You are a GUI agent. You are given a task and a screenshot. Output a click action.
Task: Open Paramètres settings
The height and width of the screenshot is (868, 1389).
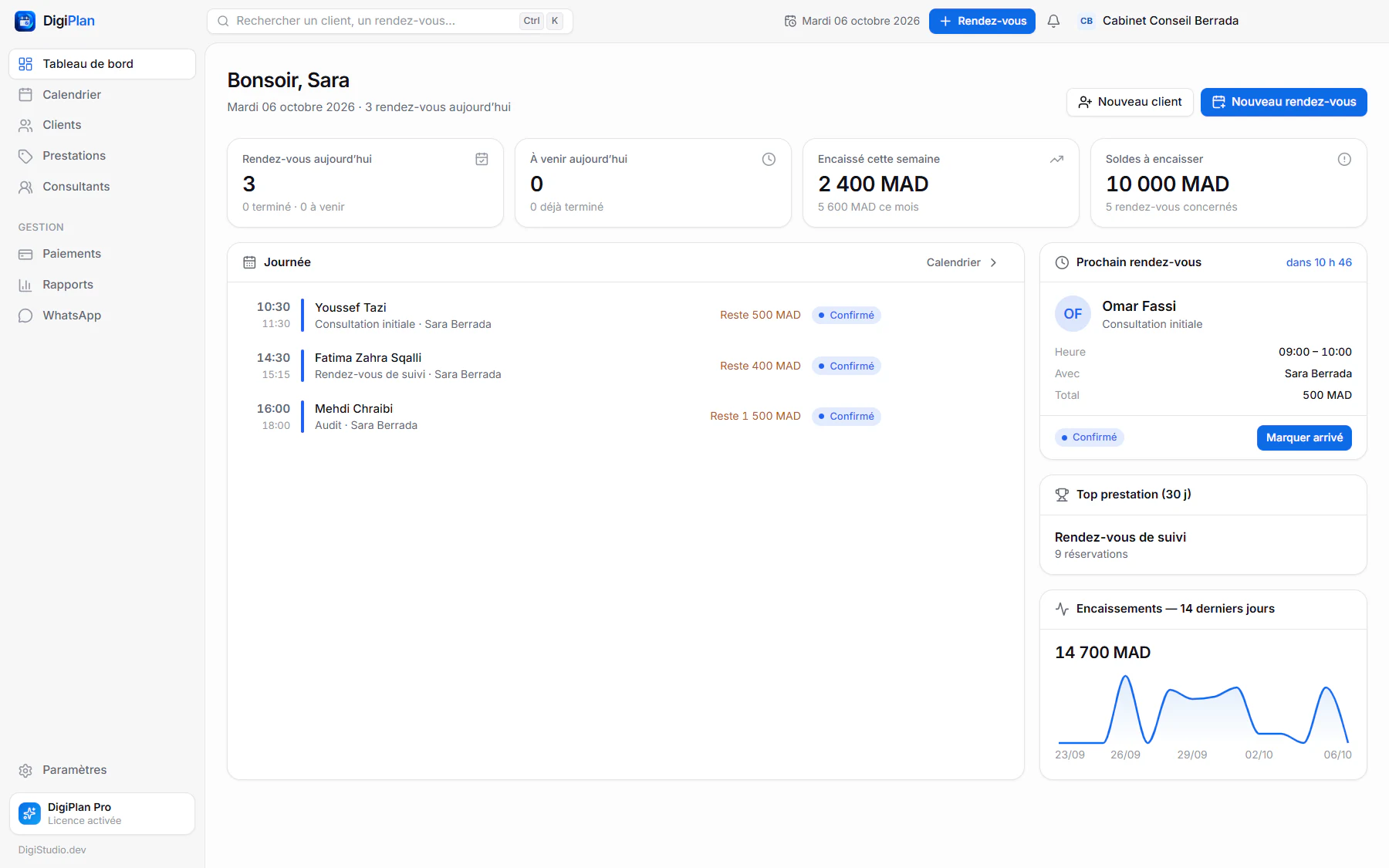102,770
